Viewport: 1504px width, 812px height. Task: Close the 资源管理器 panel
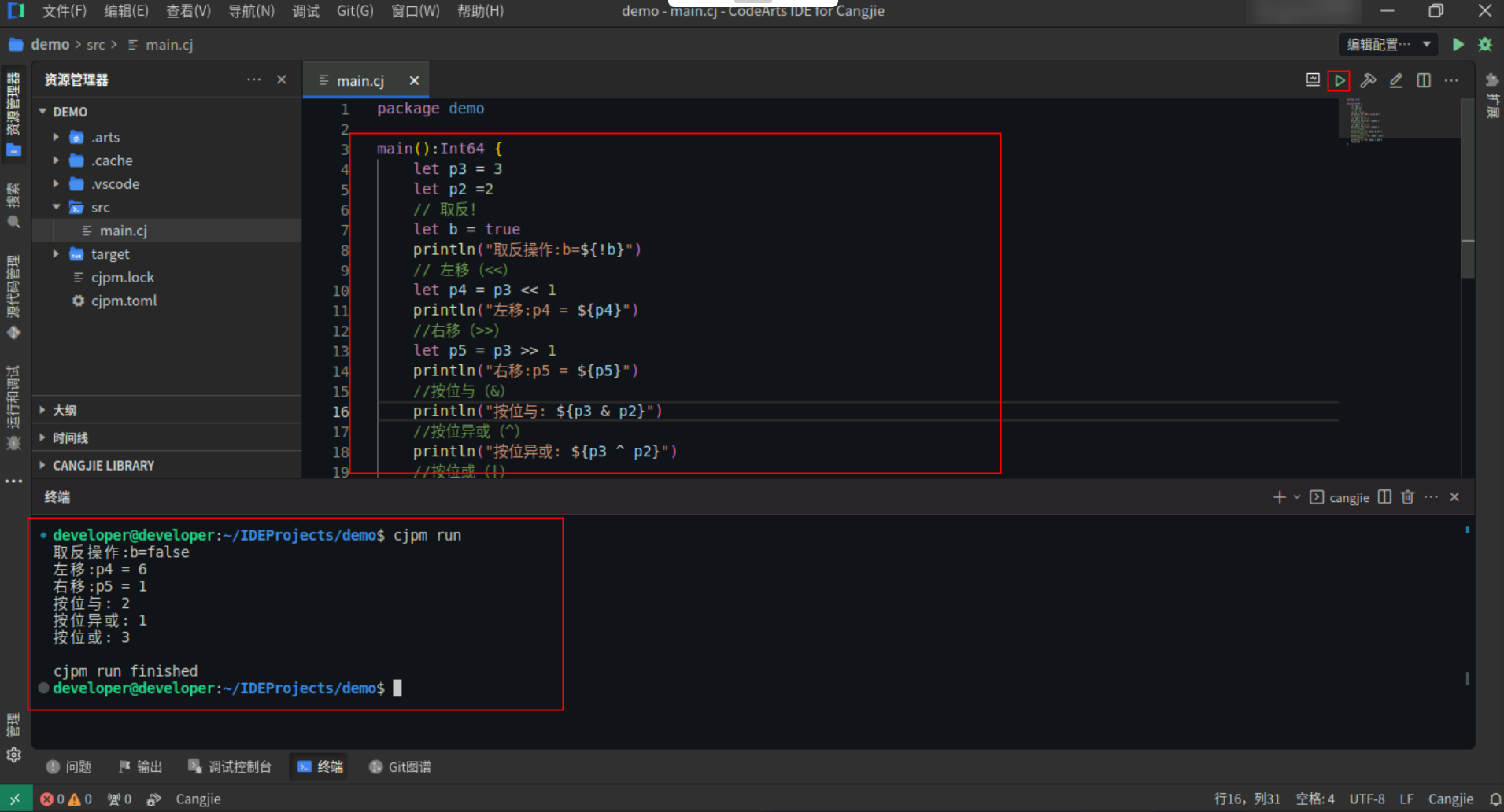282,79
